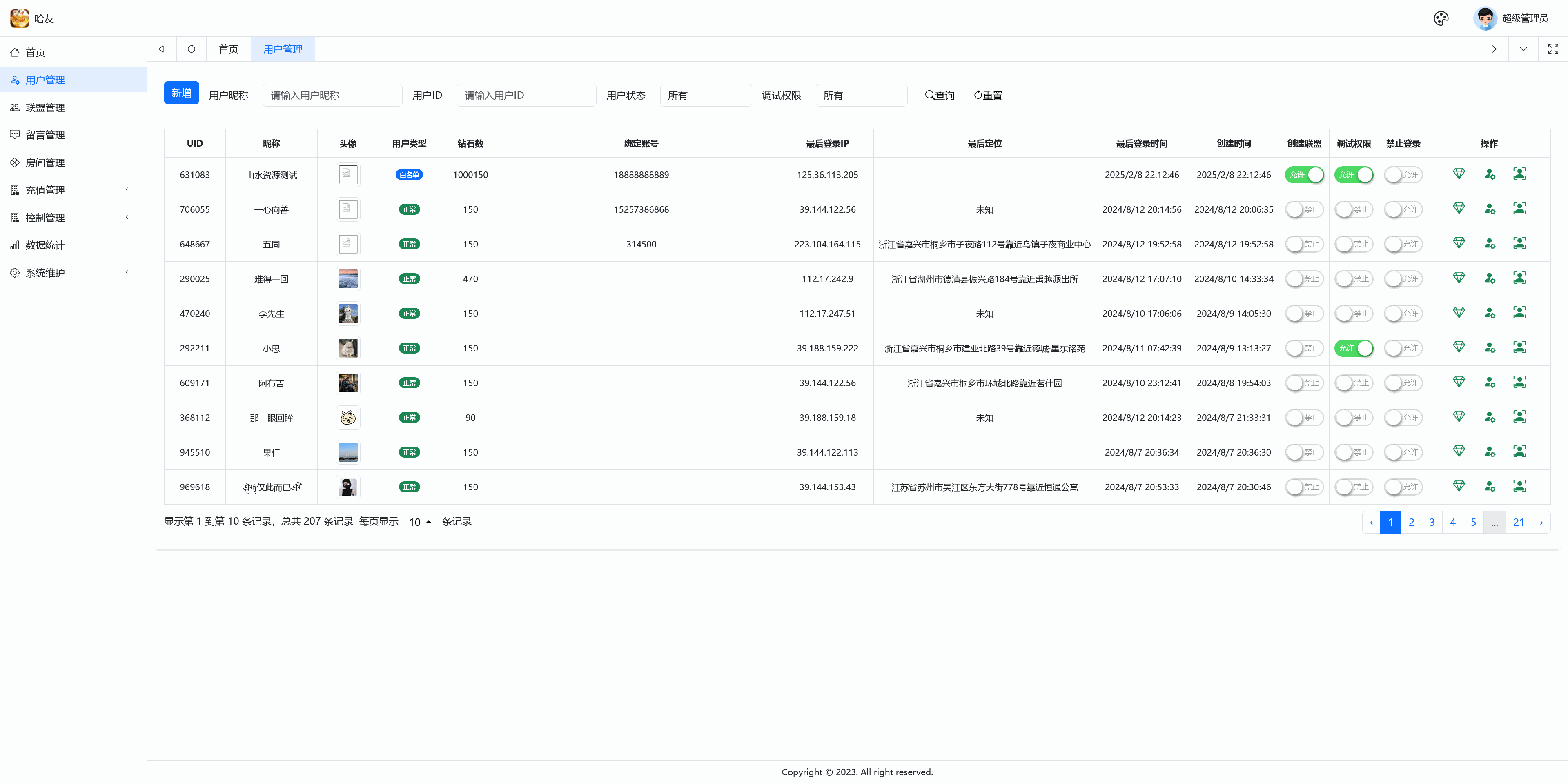Click the 新增 button
Image resolution: width=1568 pixels, height=783 pixels.
(x=181, y=93)
